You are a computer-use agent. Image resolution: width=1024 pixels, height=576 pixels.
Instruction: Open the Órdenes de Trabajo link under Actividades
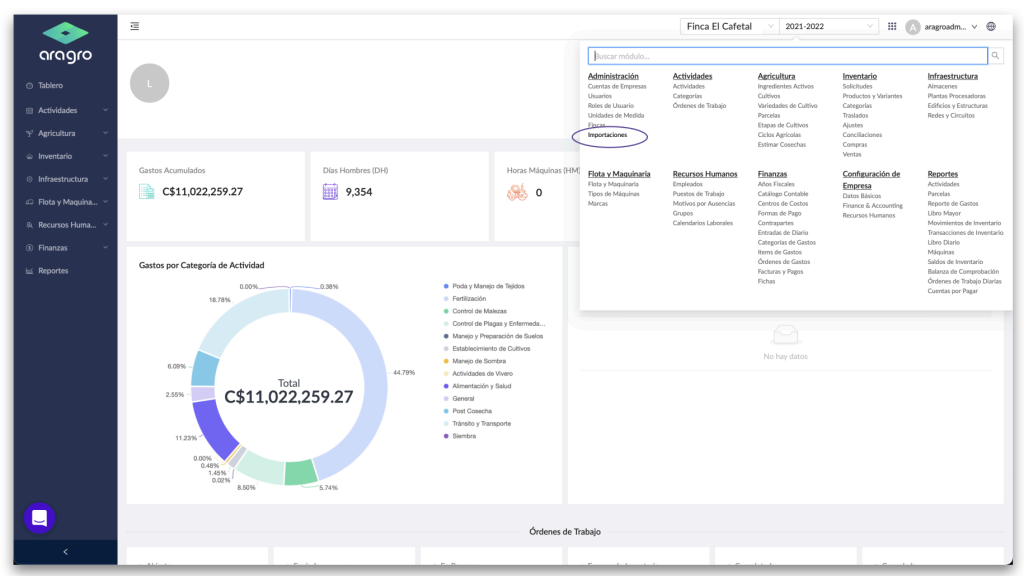tap(699, 105)
